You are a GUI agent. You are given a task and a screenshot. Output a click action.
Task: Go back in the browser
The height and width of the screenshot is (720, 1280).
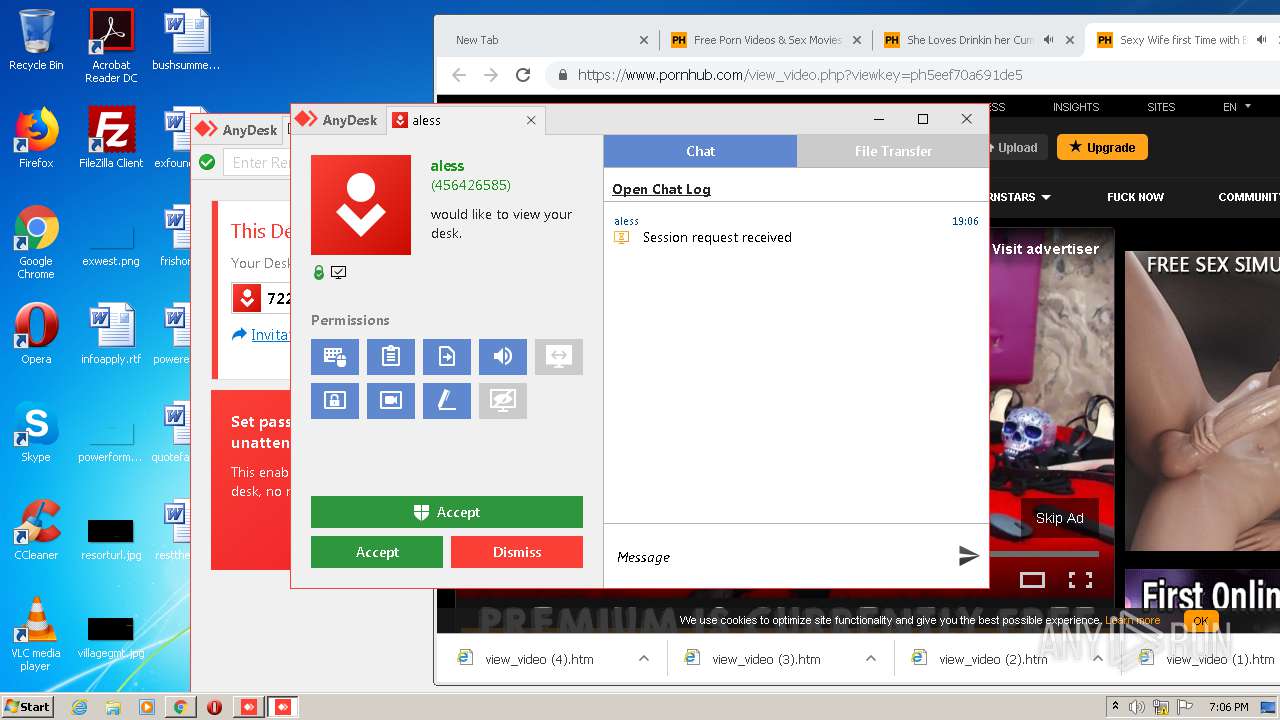pyautogui.click(x=459, y=75)
